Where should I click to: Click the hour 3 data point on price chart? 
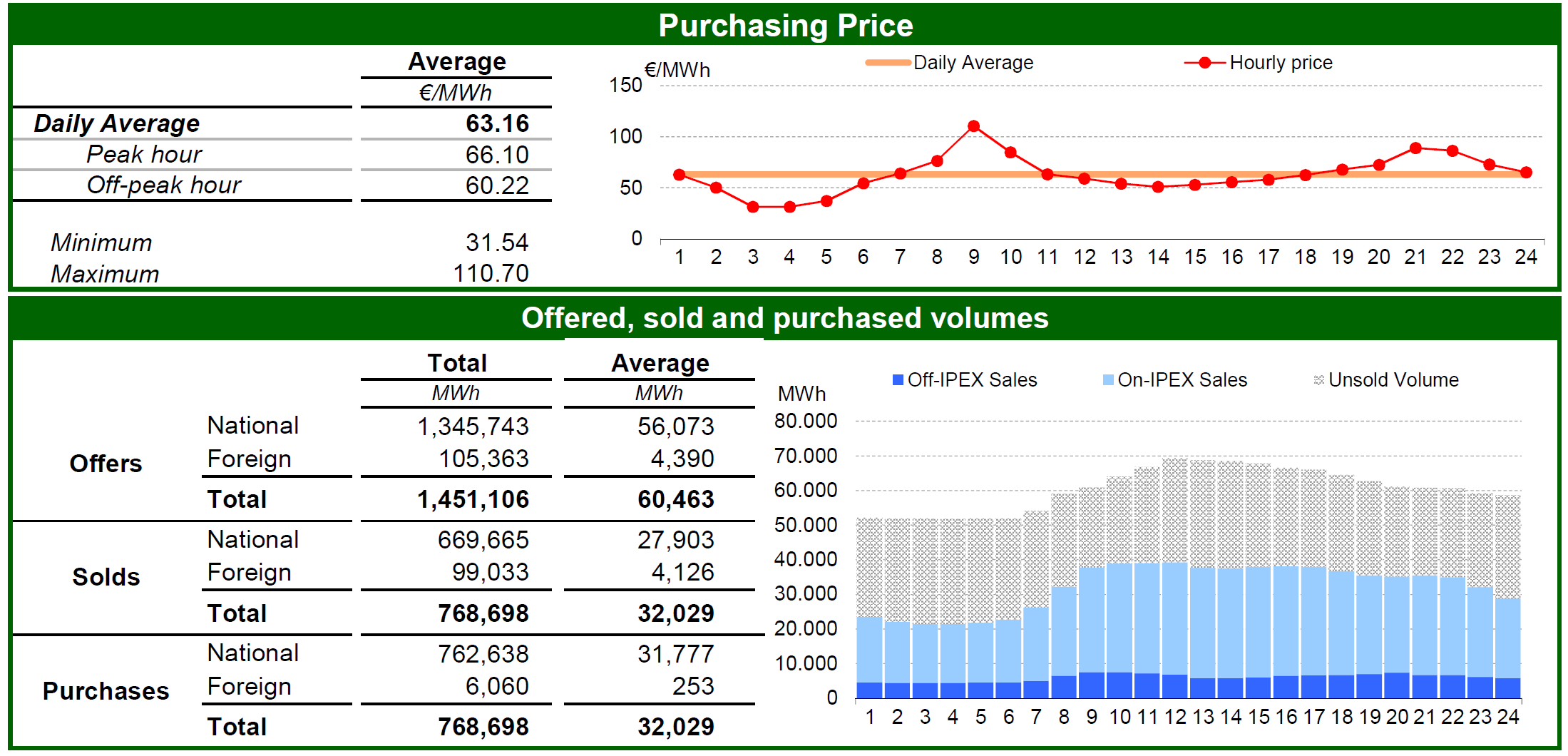(753, 207)
